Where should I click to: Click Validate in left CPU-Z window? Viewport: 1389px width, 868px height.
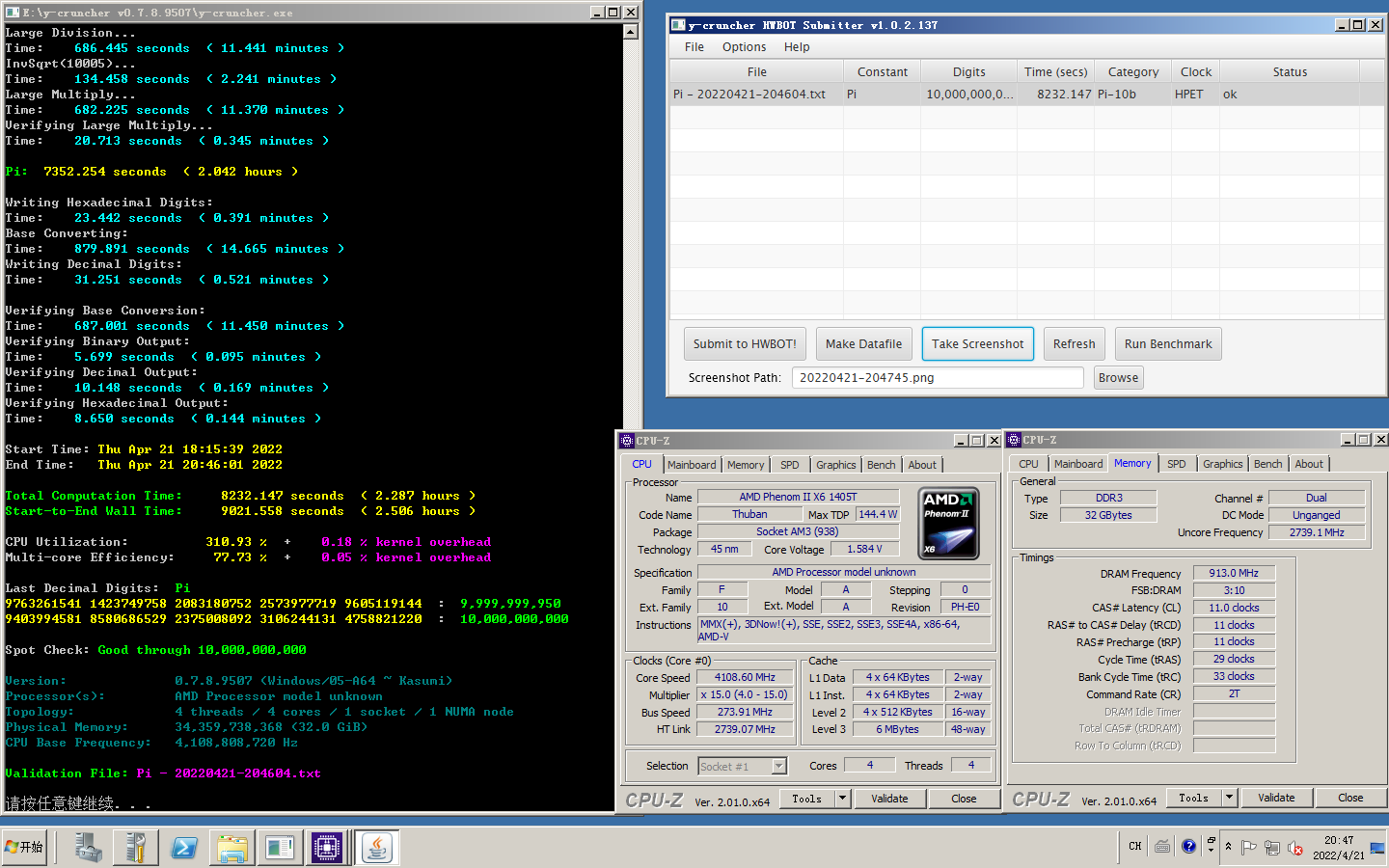point(889,799)
